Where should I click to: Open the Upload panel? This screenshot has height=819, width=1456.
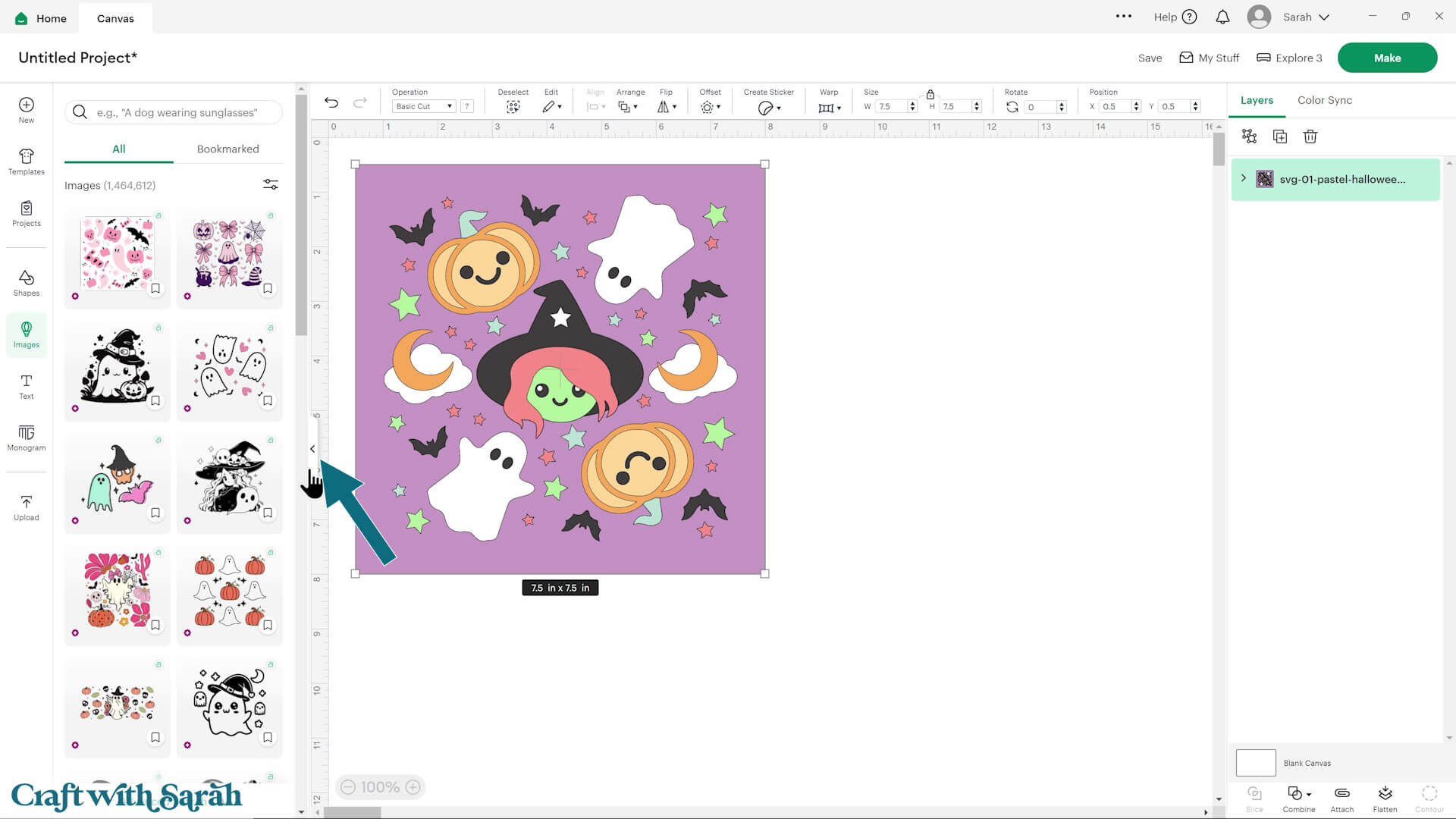click(x=26, y=507)
